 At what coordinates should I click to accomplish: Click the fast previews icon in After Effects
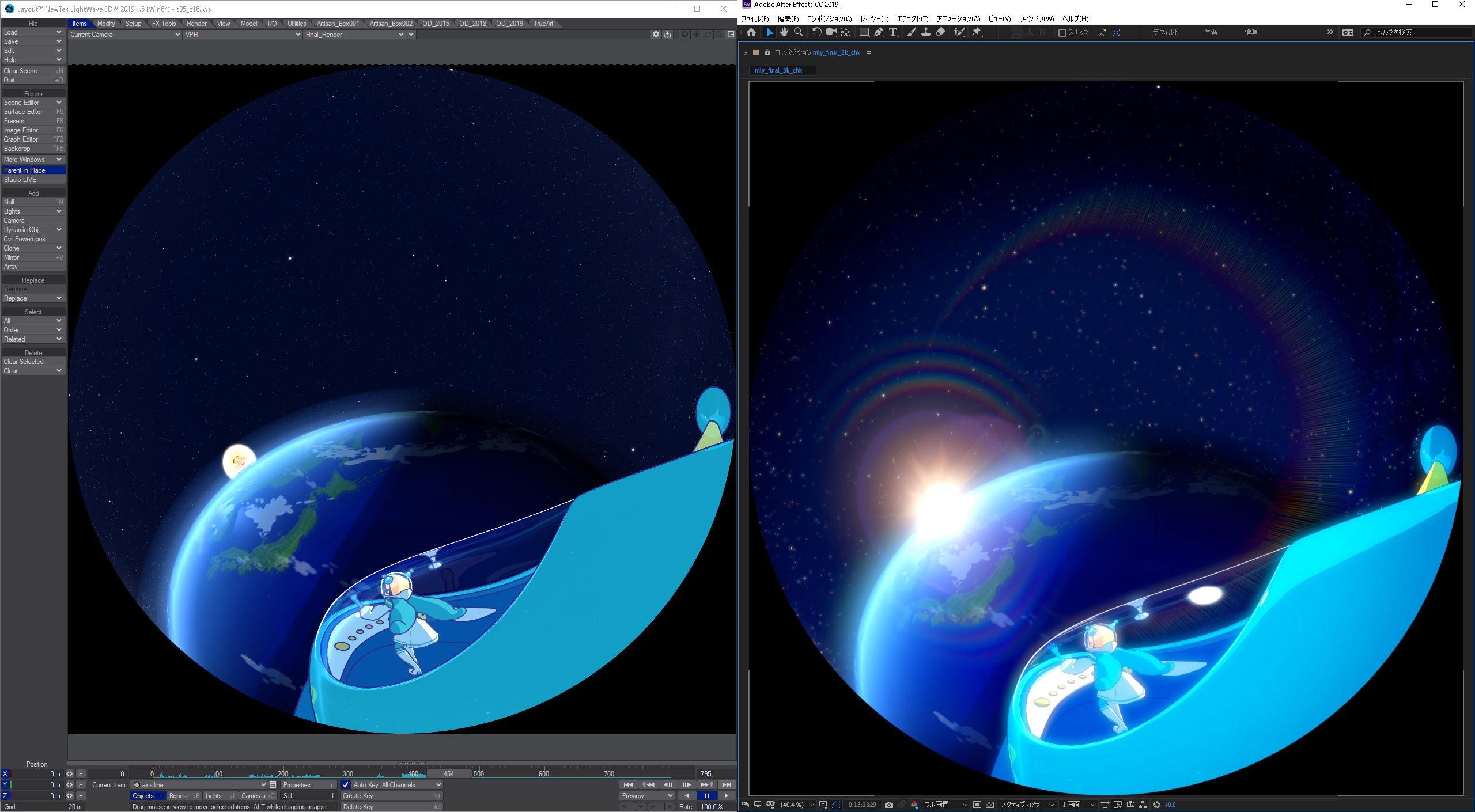tap(1118, 805)
